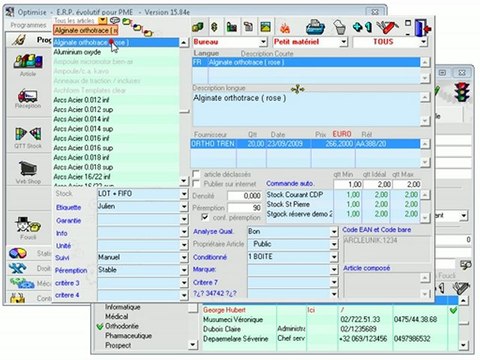
Task: Click the Péremption 90 value field
Action: click(245, 208)
